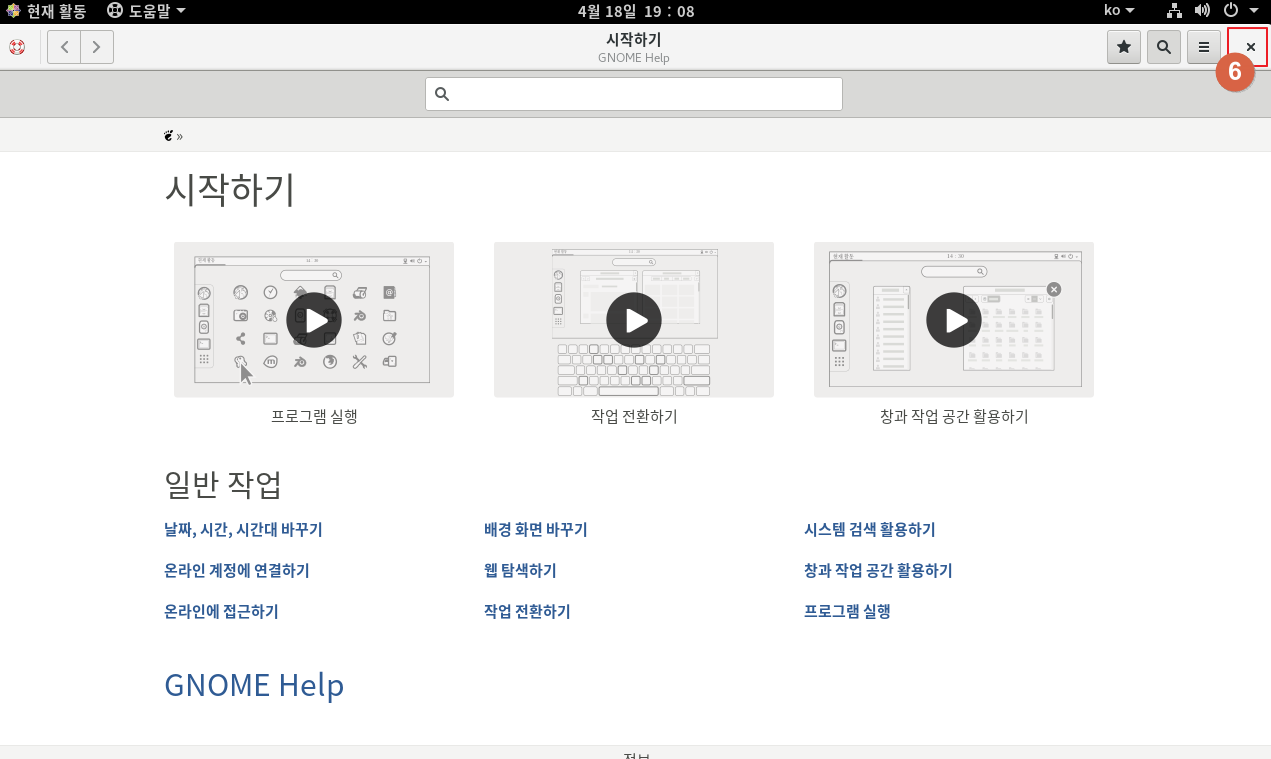Click inside the help search field
Image resolution: width=1271 pixels, height=759 pixels.
coord(634,94)
